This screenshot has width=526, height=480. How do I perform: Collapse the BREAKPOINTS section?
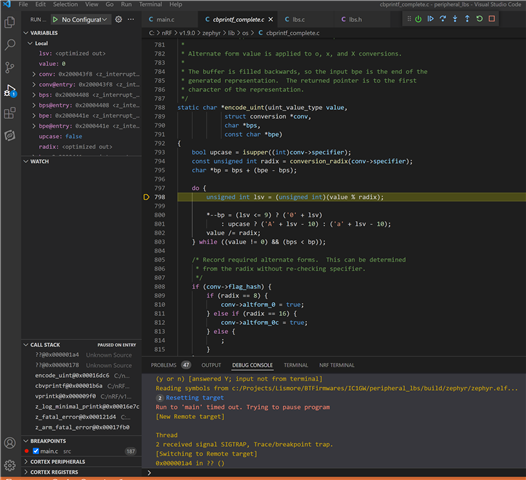(26, 441)
